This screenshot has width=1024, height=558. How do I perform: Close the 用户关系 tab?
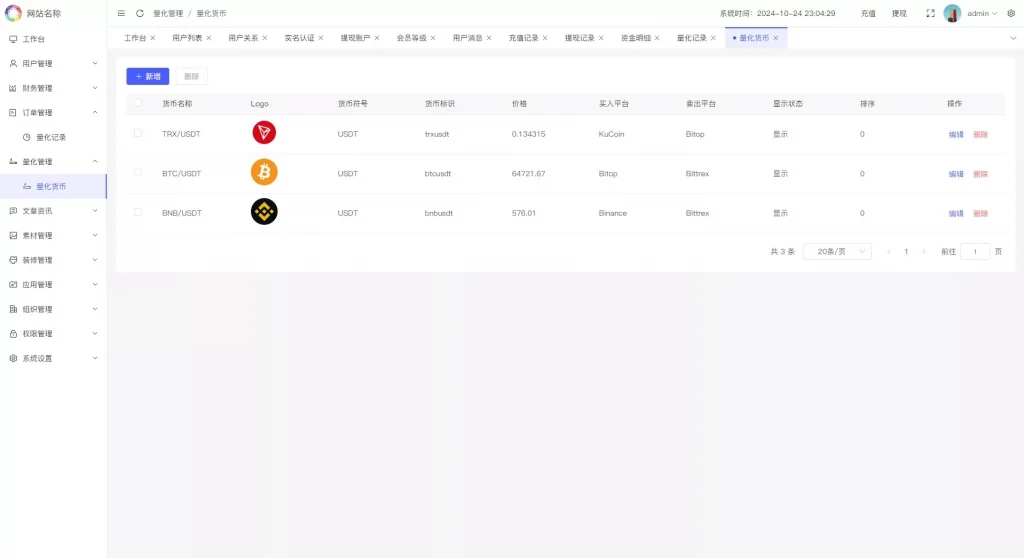(265, 38)
